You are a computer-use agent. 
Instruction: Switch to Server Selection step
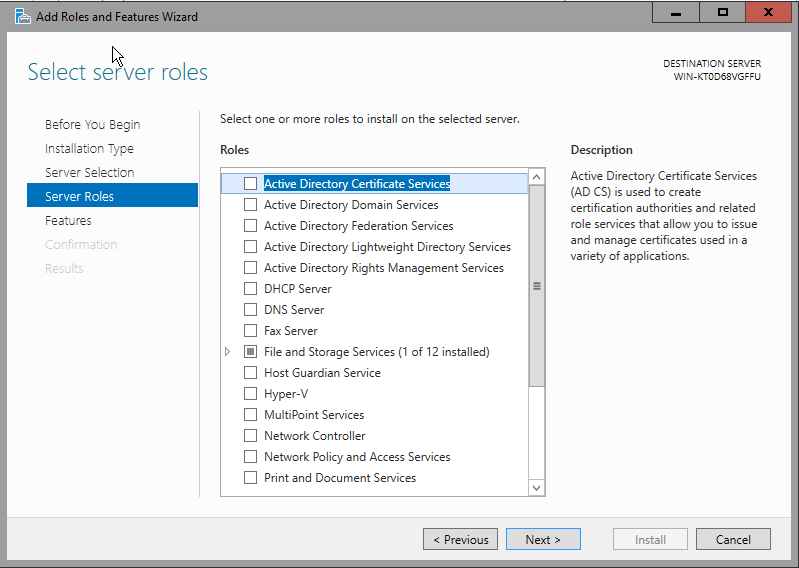89,173
